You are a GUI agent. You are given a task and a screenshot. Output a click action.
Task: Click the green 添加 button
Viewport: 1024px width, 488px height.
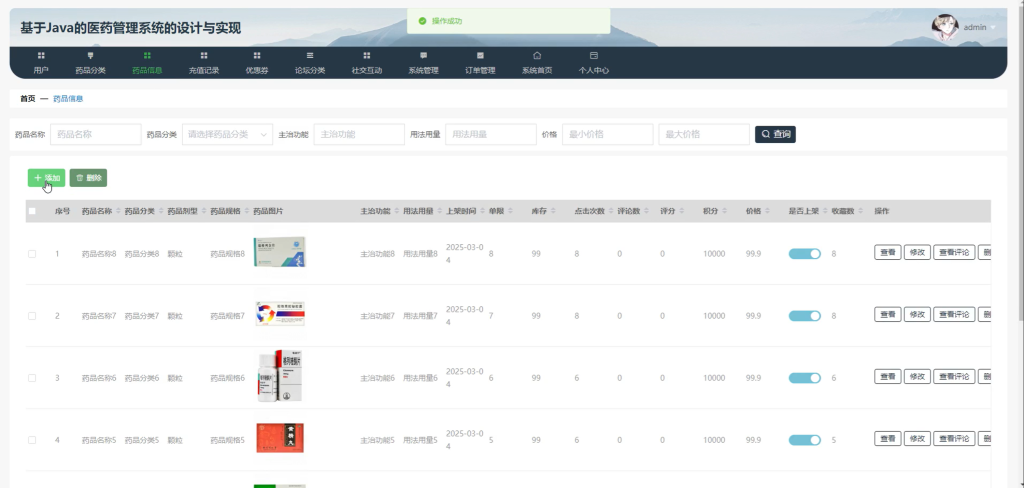pyautogui.click(x=46, y=178)
